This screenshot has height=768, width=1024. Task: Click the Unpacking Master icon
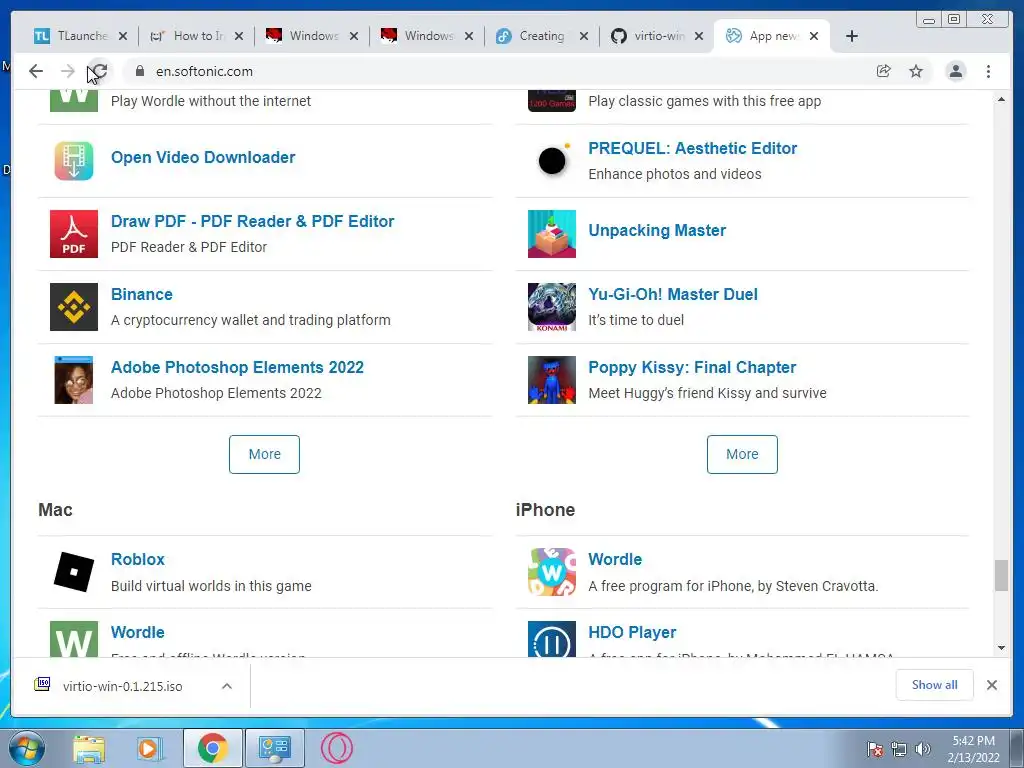pos(552,234)
